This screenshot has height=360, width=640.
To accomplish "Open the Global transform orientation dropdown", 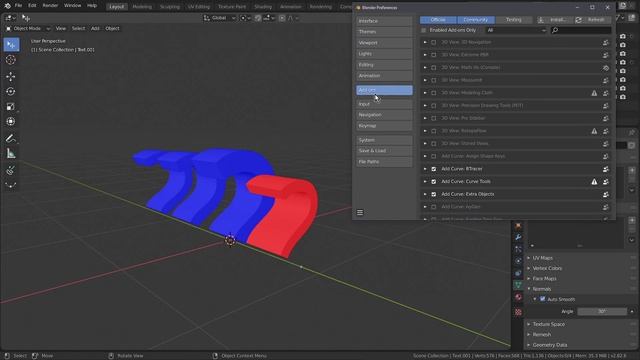I will (x=220, y=18).
